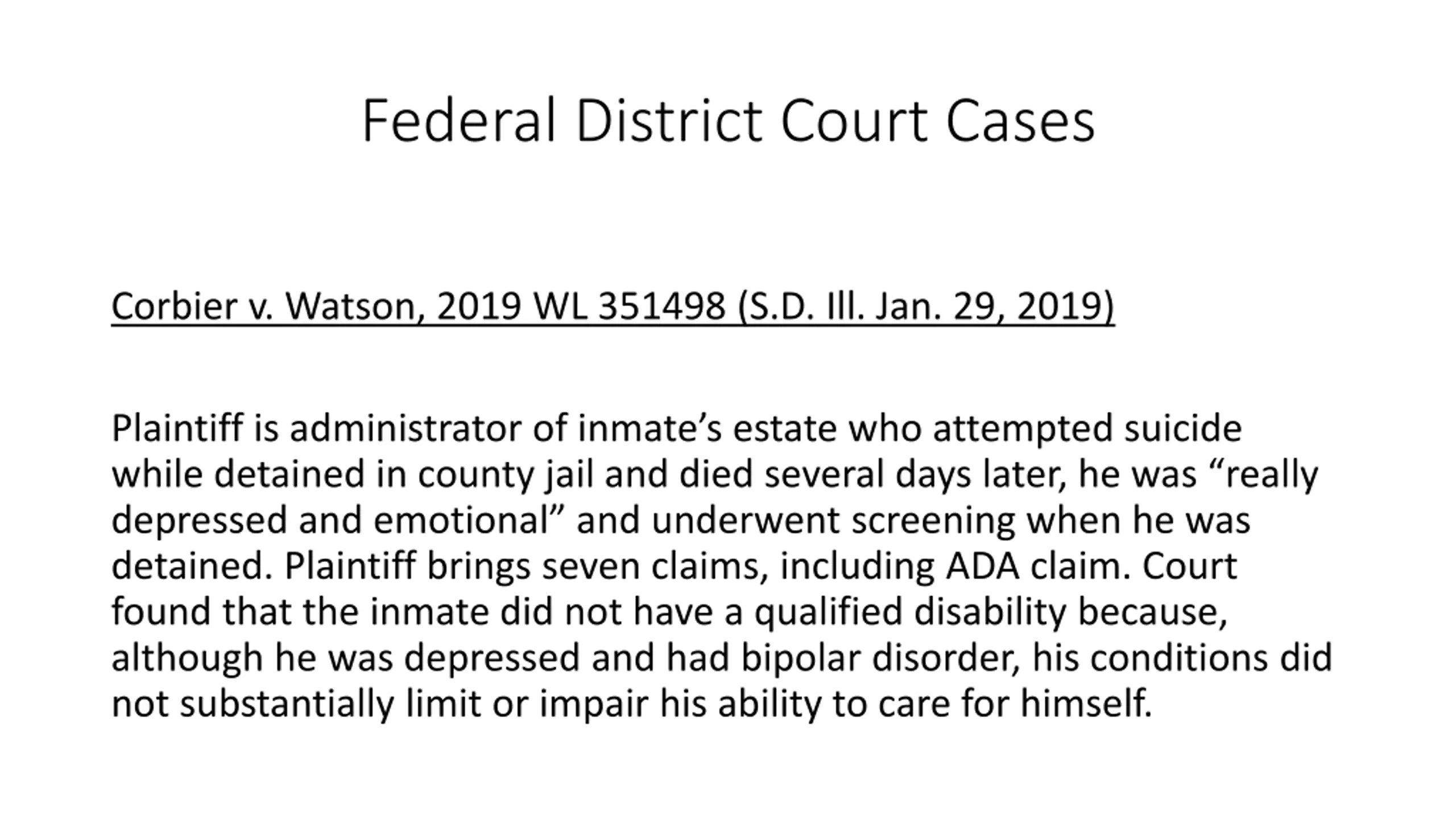This screenshot has height=819, width=1456.
Task: Click the word 'Court' ending the fourth line
Action: click(x=1189, y=566)
